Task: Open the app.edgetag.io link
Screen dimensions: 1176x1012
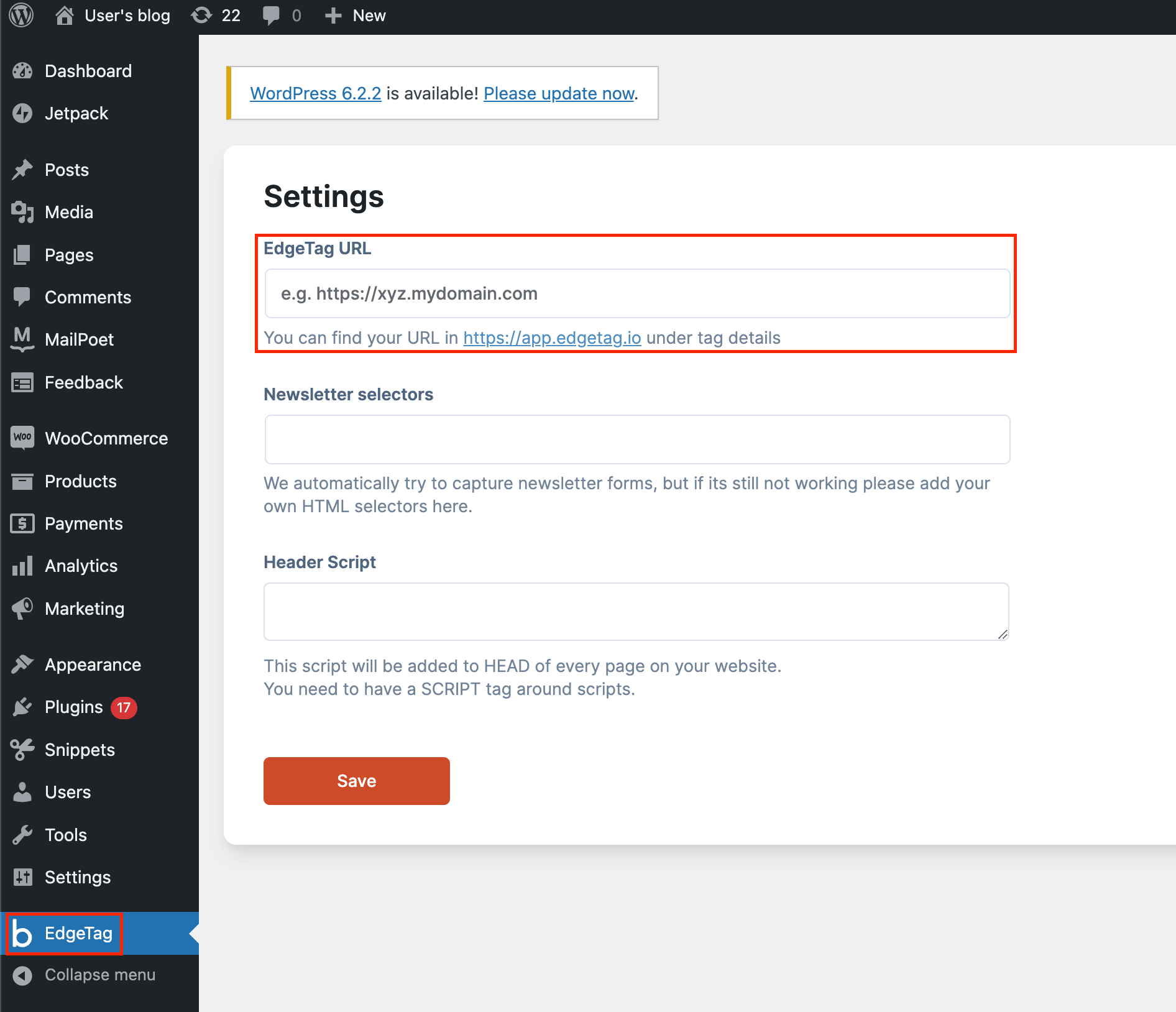Action: click(552, 338)
